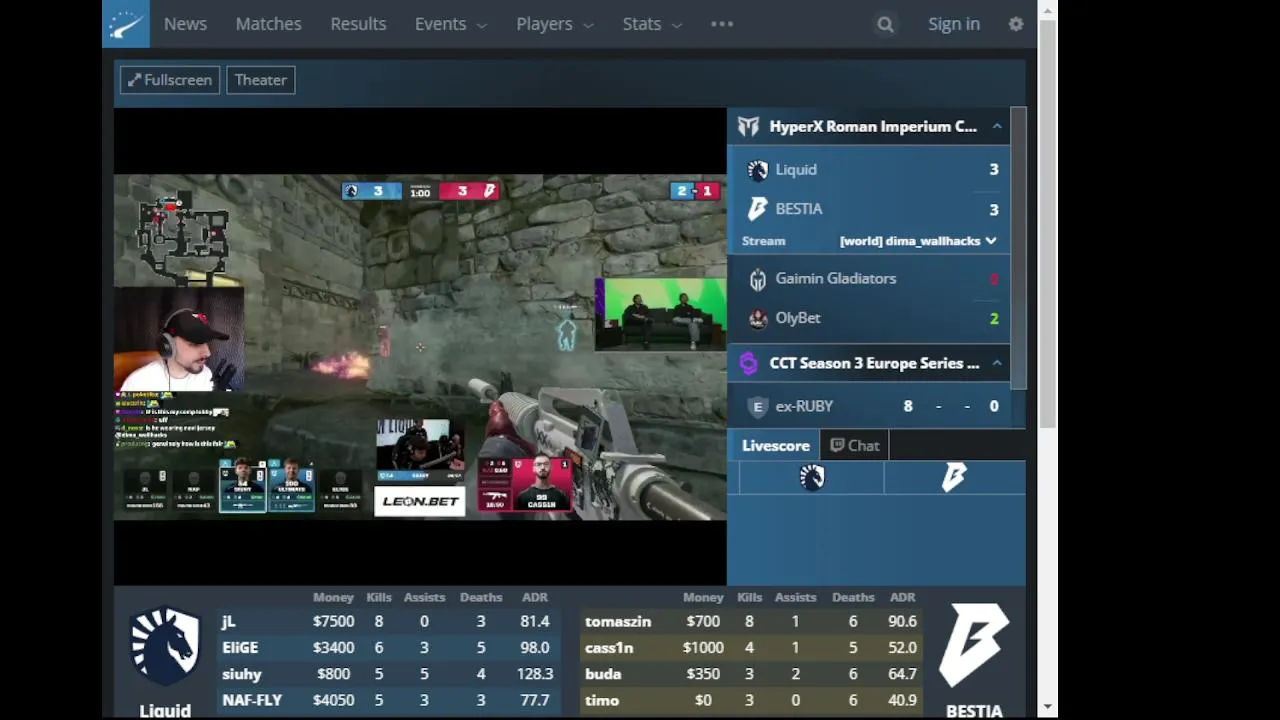Click the Stream label in match panel

coord(764,241)
